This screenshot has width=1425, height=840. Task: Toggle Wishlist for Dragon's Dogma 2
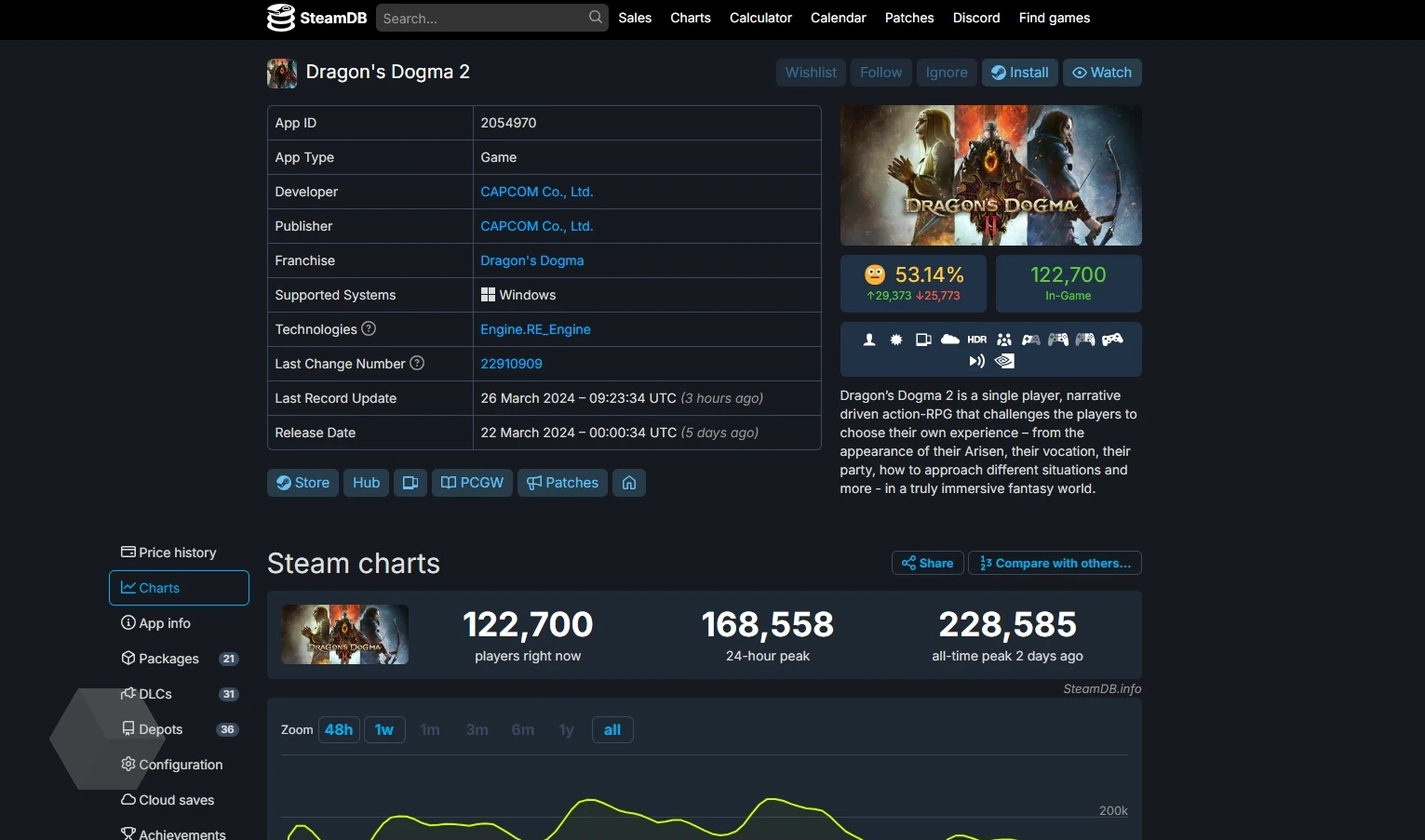click(811, 73)
